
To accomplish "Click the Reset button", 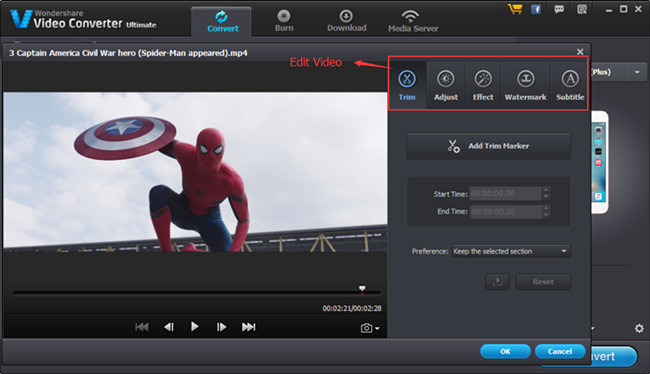I will point(543,282).
